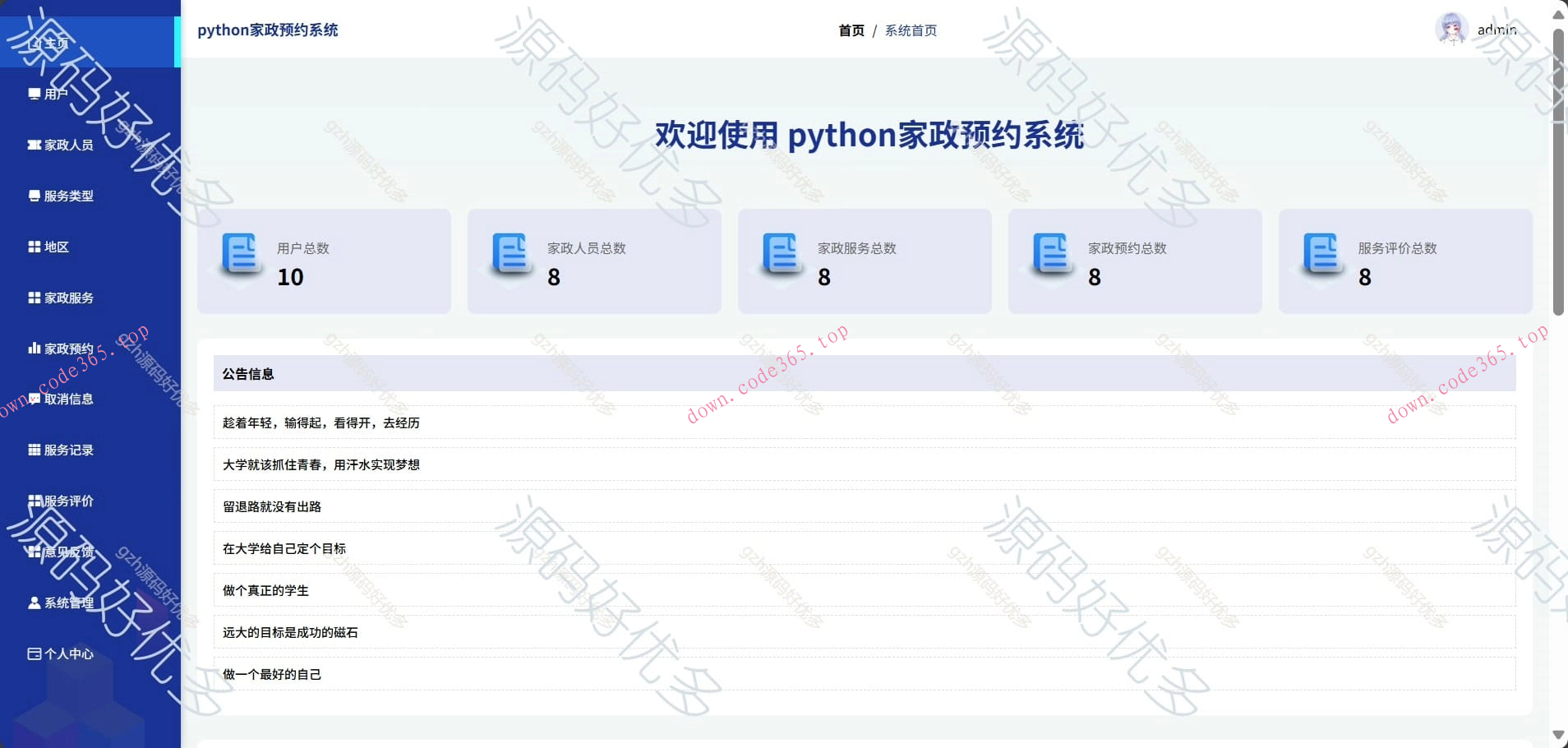Click the document icon on 家政预约总数 card

pyautogui.click(x=1052, y=254)
